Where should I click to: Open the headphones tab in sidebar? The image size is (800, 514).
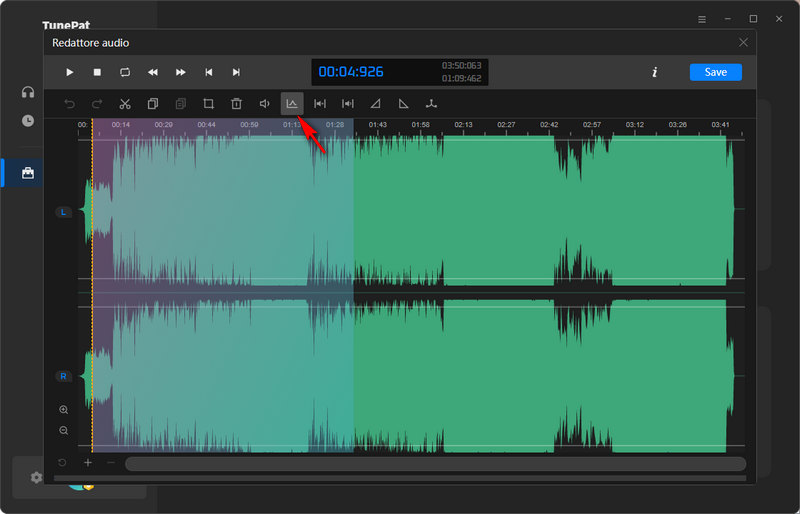28,93
